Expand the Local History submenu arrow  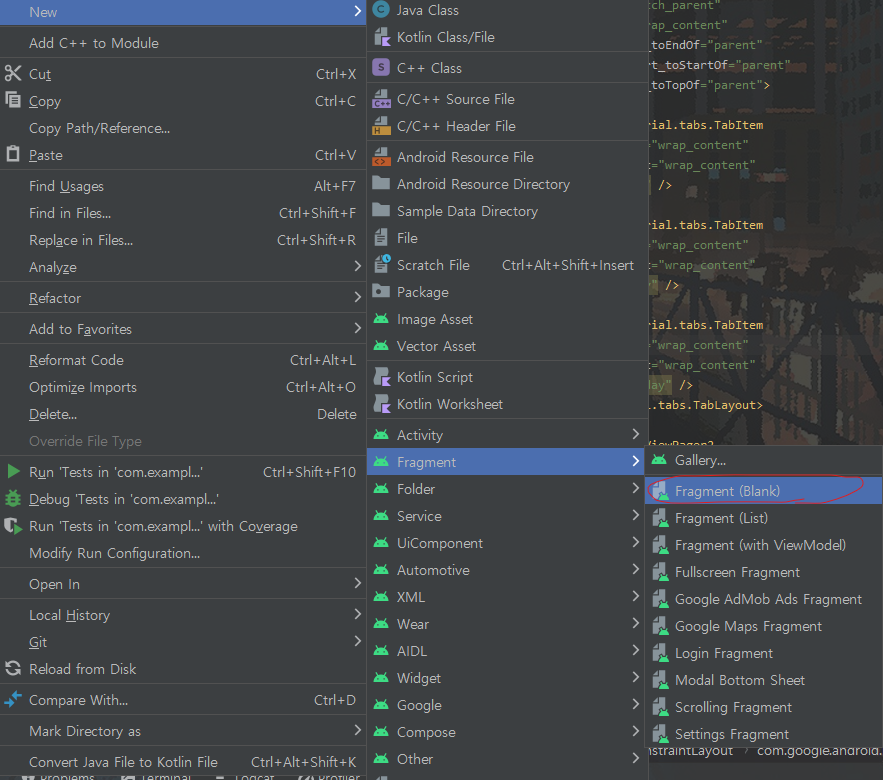click(357, 614)
